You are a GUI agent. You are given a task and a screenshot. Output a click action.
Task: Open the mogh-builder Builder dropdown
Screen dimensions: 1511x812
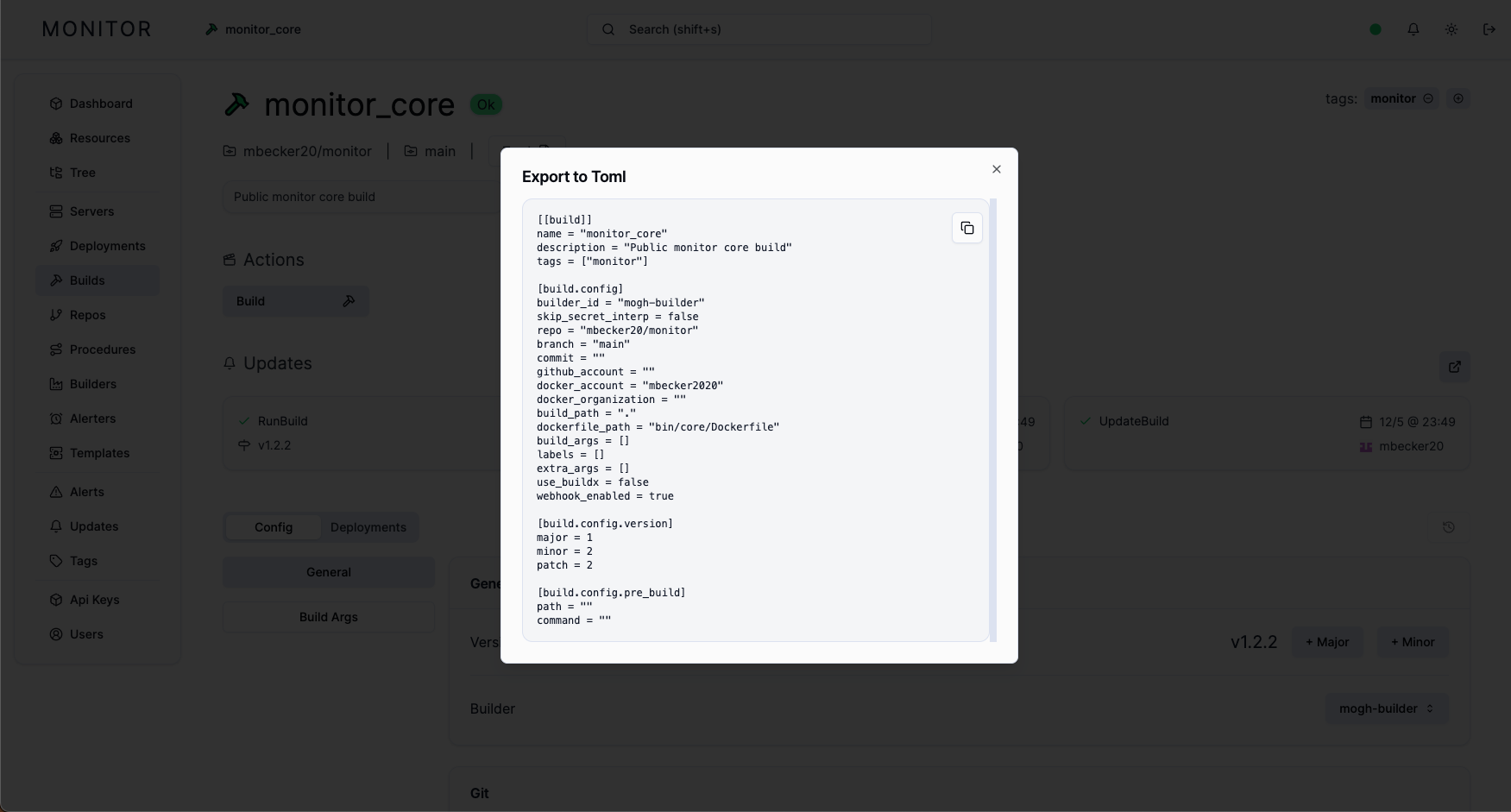(x=1387, y=708)
